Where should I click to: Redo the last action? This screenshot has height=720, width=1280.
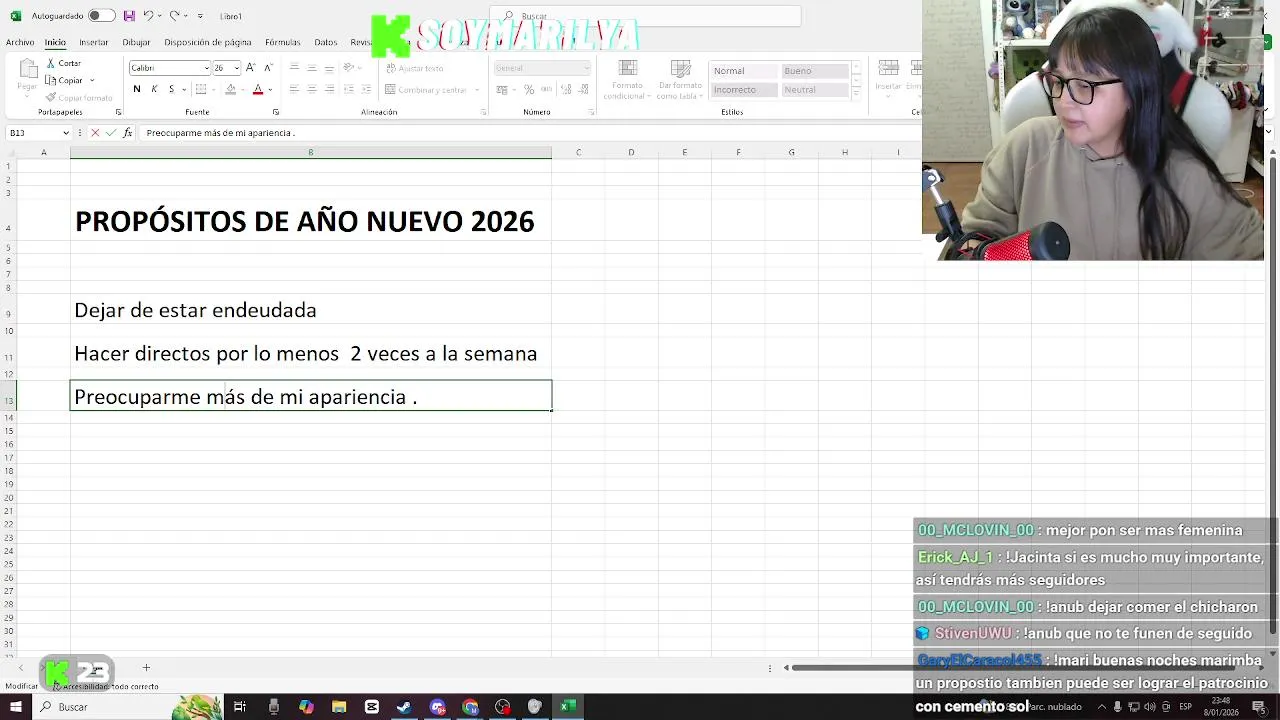point(174,16)
